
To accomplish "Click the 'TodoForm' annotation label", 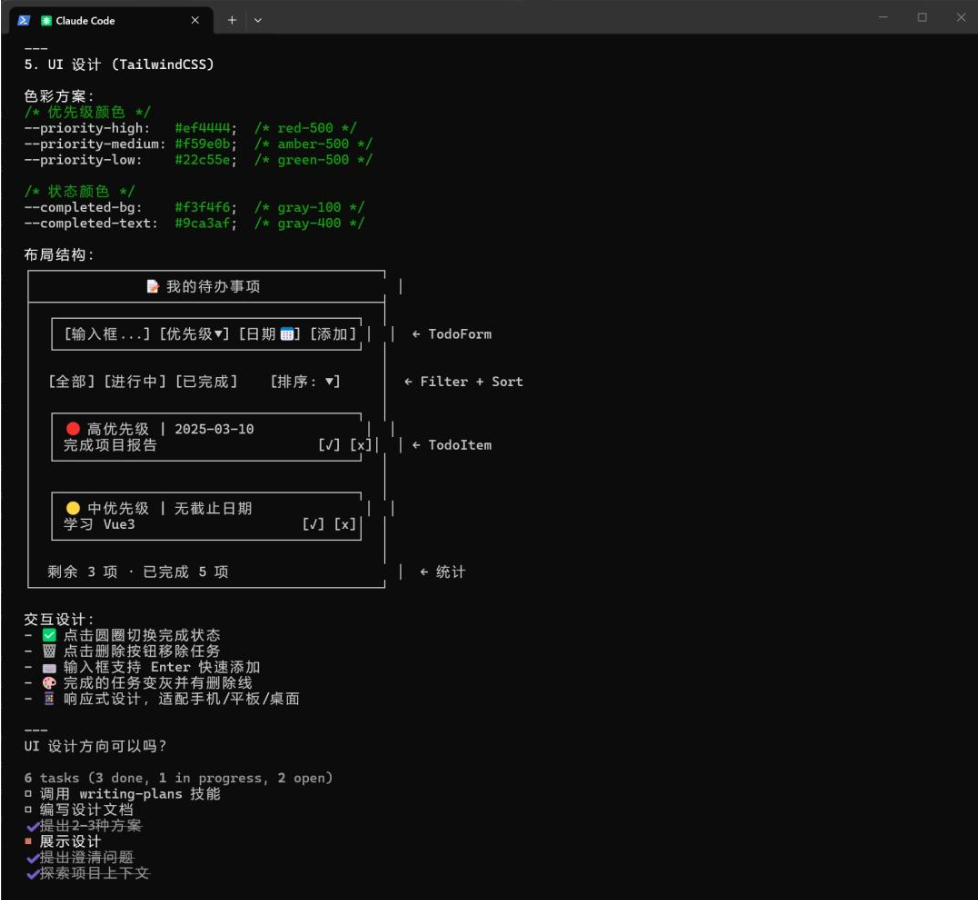I will [460, 334].
